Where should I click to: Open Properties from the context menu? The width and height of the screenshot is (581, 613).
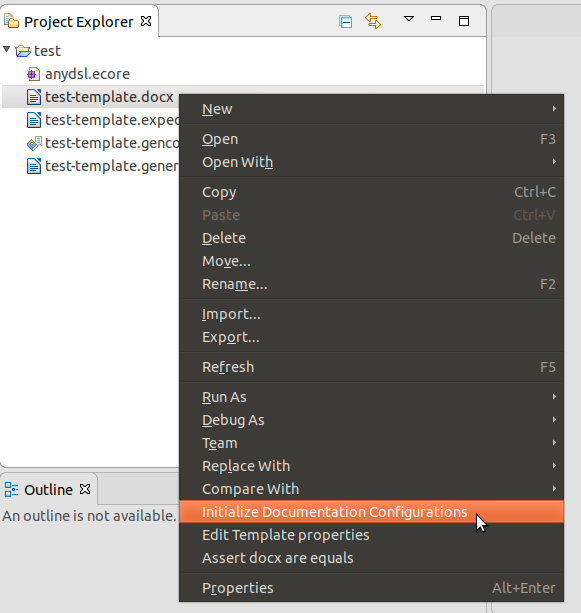[x=371, y=588]
